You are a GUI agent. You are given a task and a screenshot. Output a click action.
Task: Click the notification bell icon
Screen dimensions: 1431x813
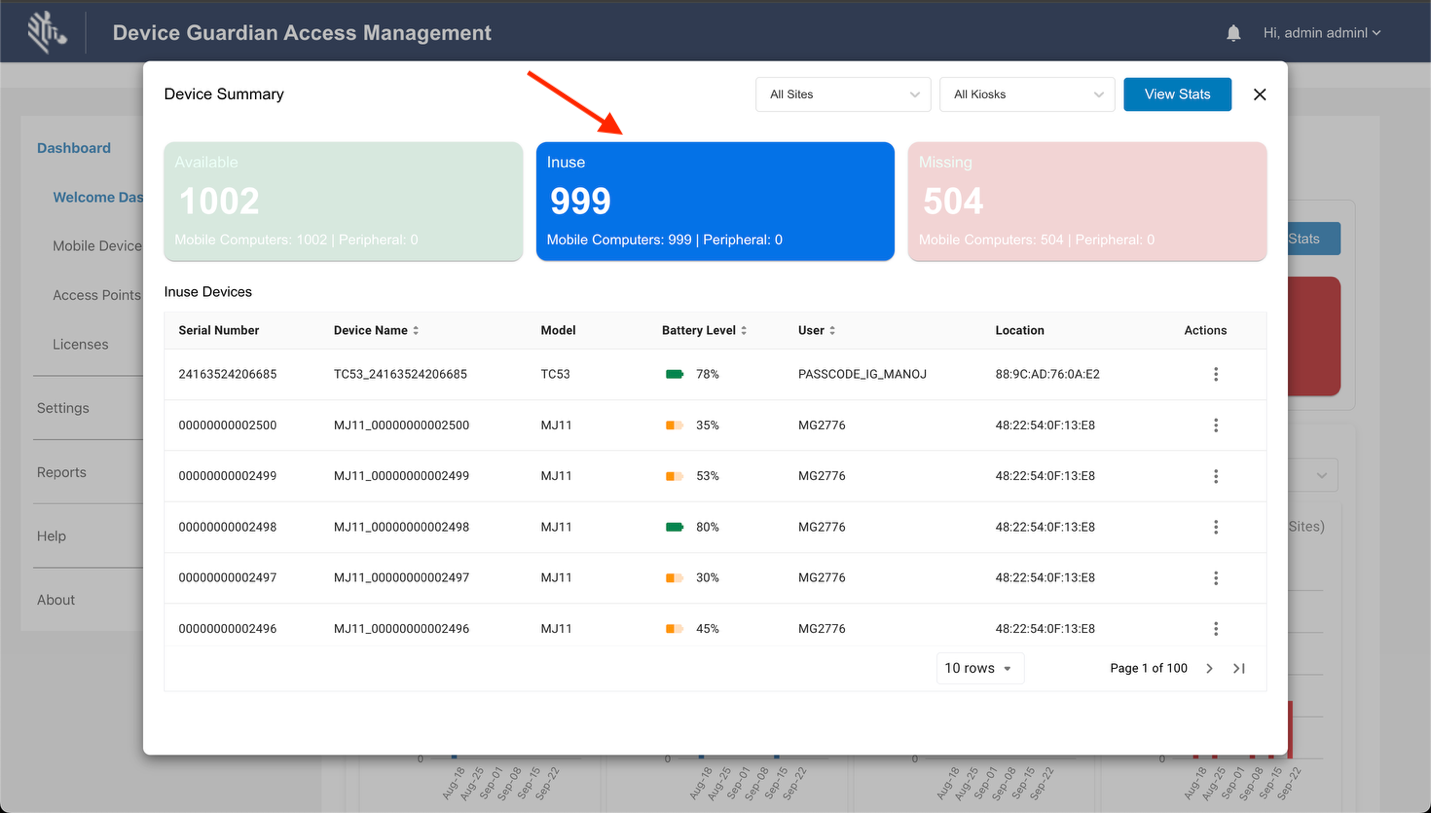pos(1233,33)
